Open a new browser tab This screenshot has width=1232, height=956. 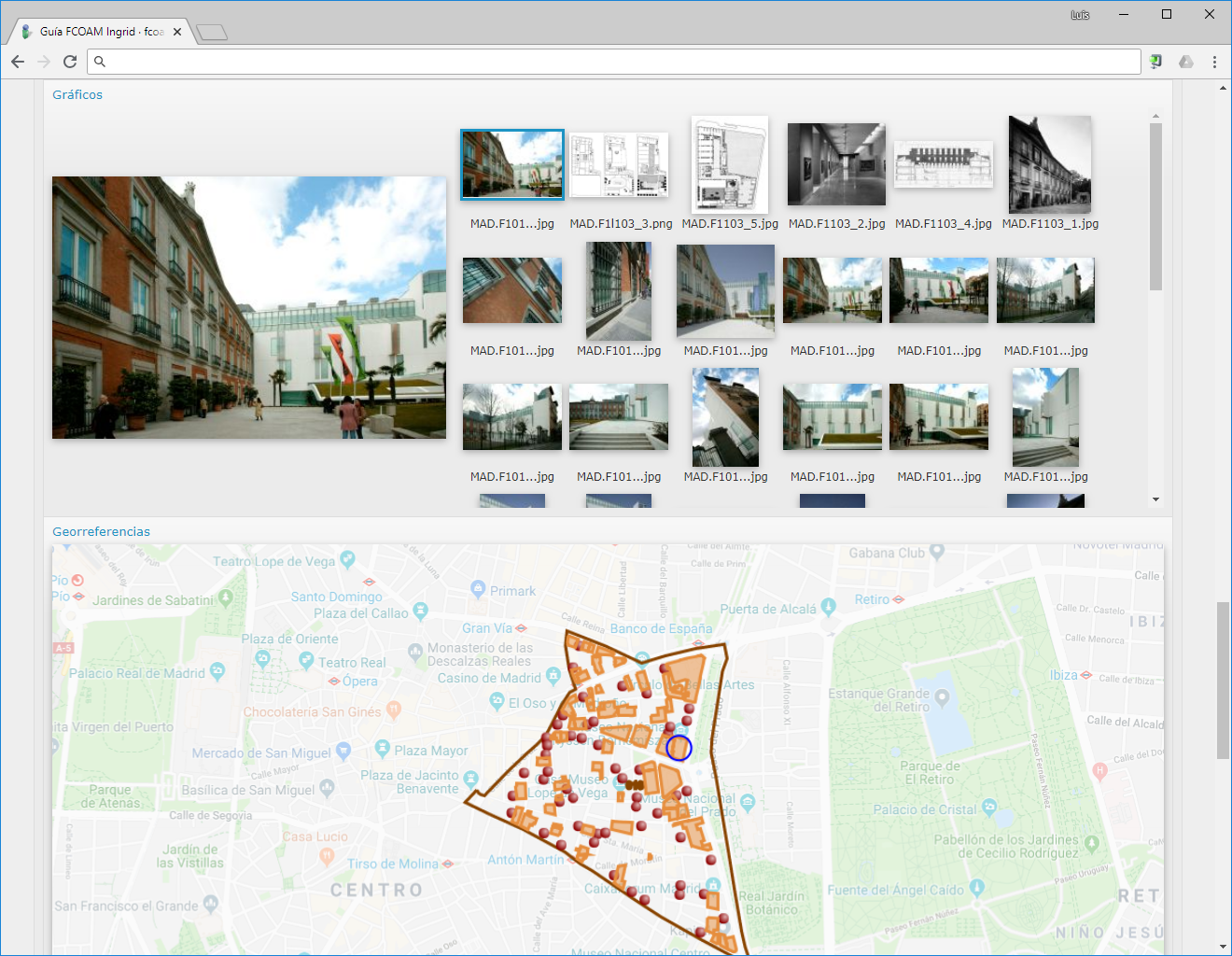click(x=213, y=33)
